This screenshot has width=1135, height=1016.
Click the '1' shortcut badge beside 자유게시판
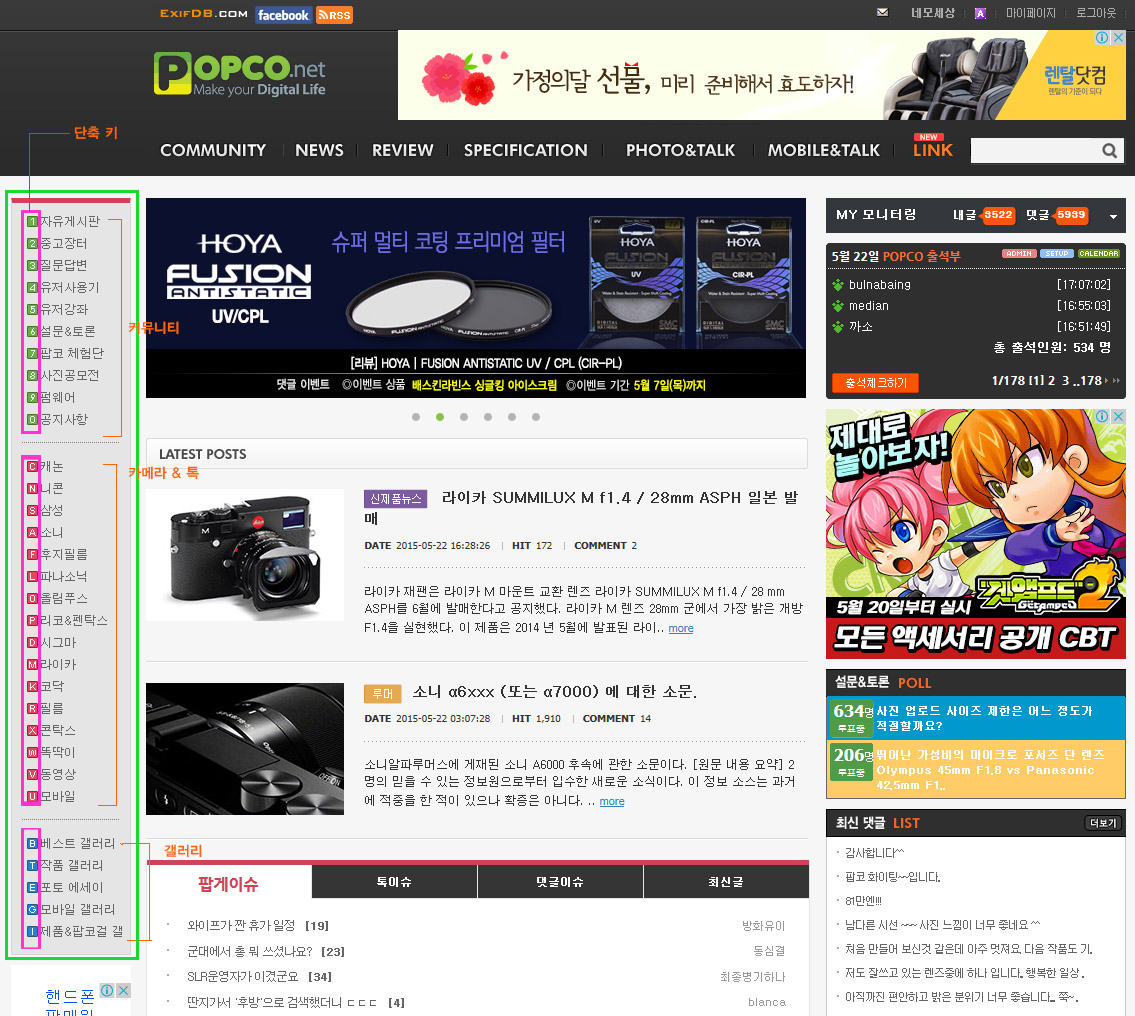point(33,221)
